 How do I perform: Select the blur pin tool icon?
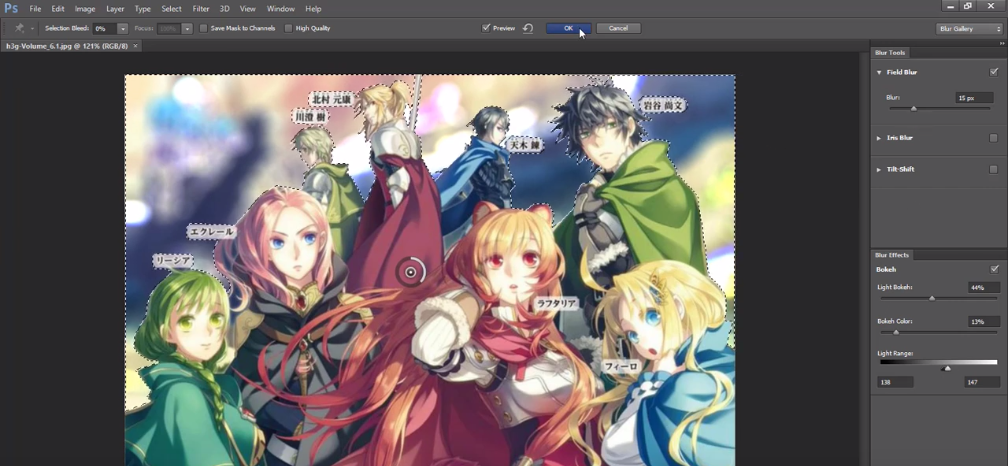pos(19,28)
